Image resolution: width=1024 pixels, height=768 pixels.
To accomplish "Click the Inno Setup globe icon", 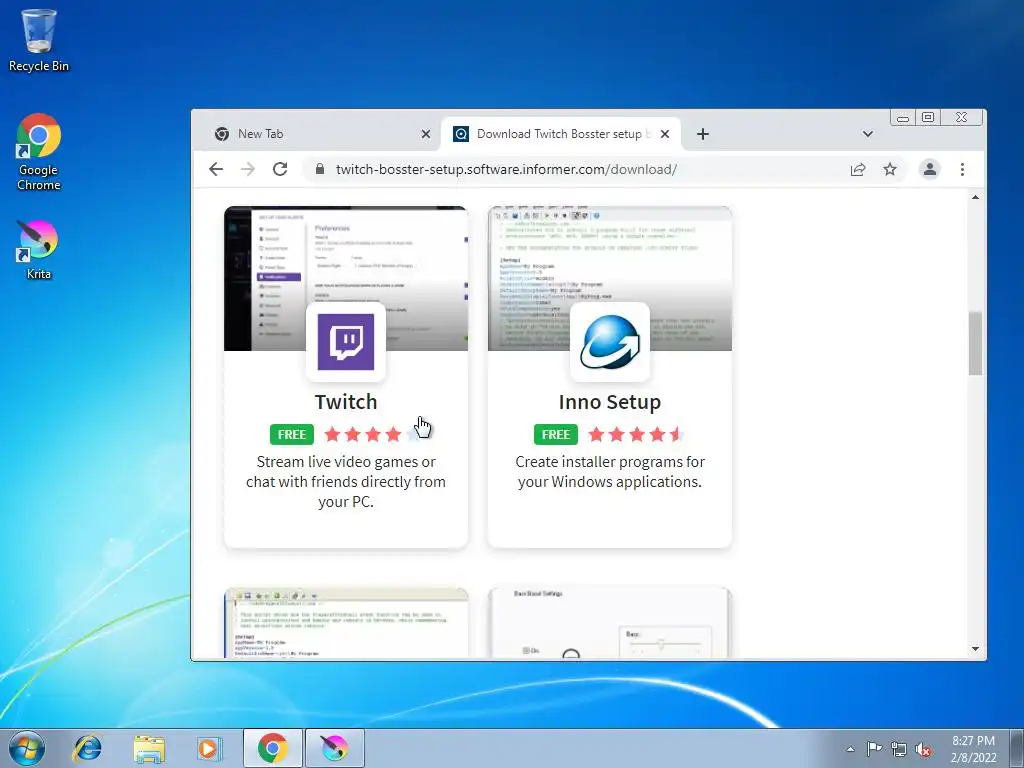I will (x=610, y=342).
